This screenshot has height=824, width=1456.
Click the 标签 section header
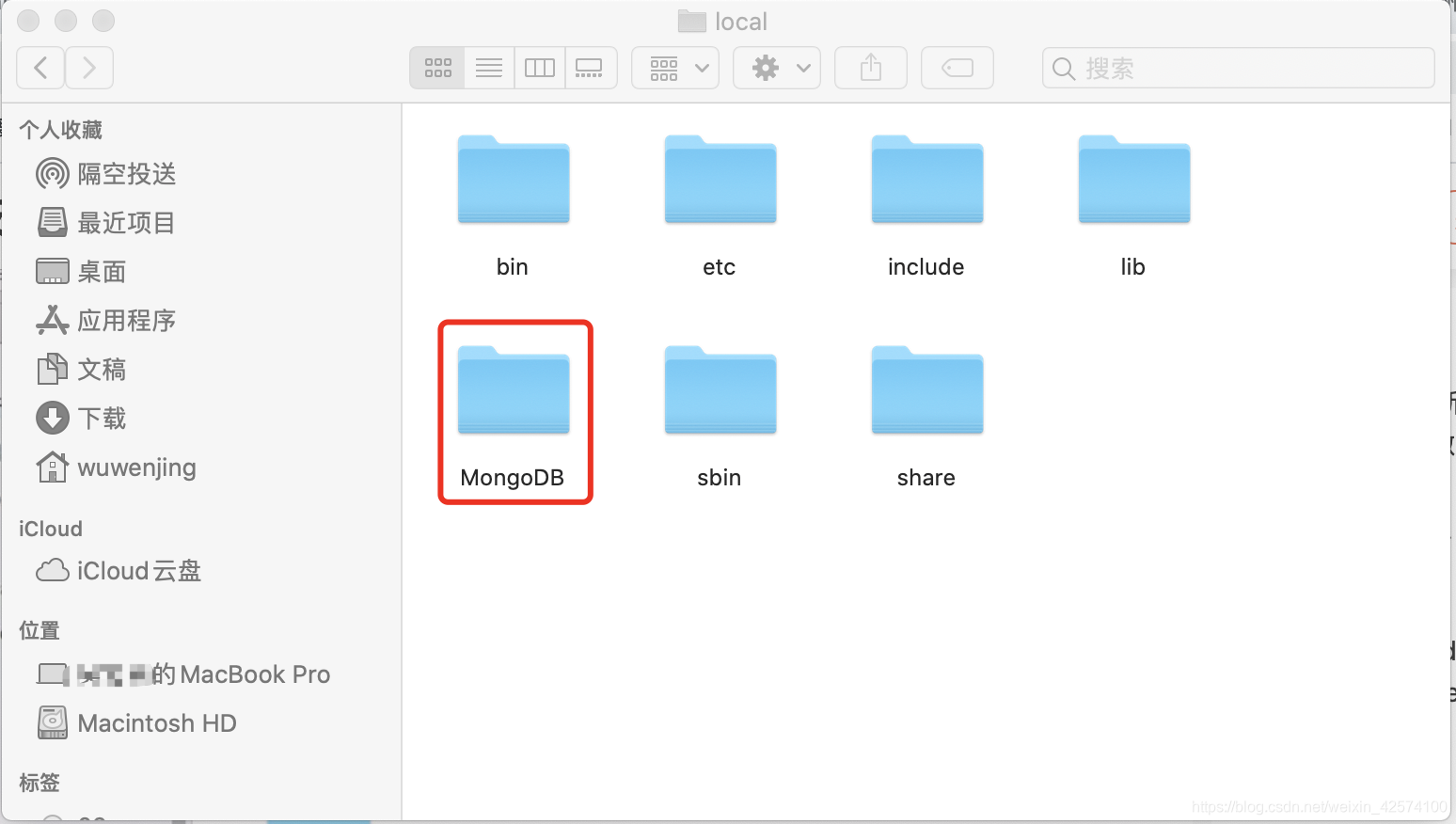coord(40,783)
